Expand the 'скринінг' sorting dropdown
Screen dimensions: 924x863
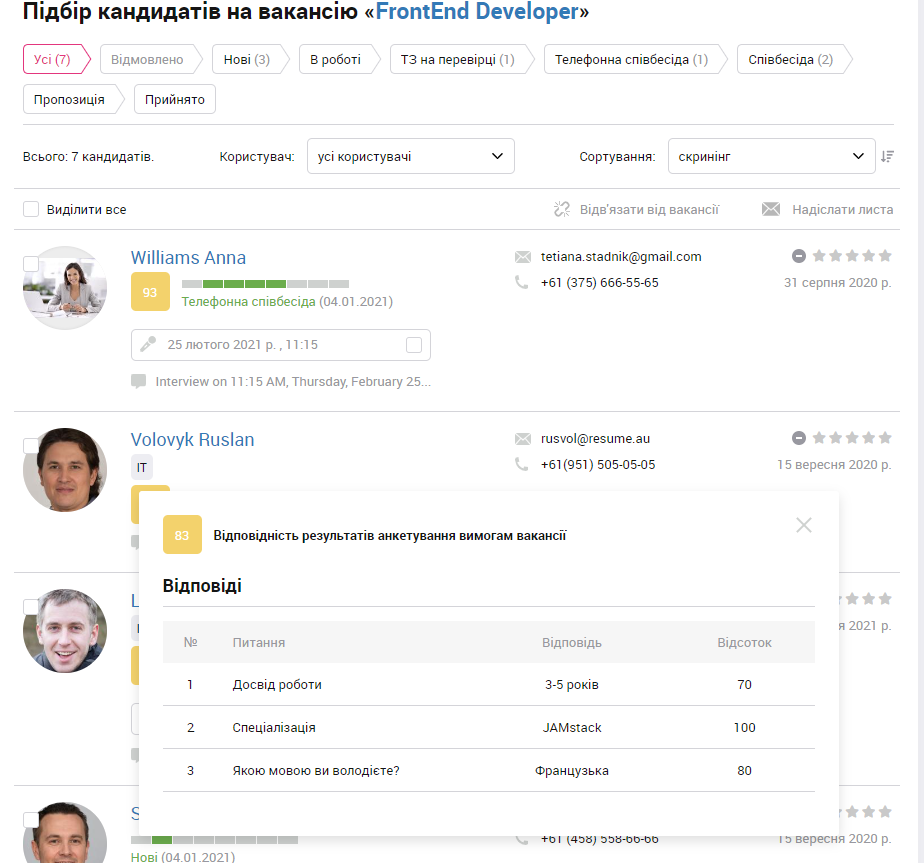(x=771, y=156)
